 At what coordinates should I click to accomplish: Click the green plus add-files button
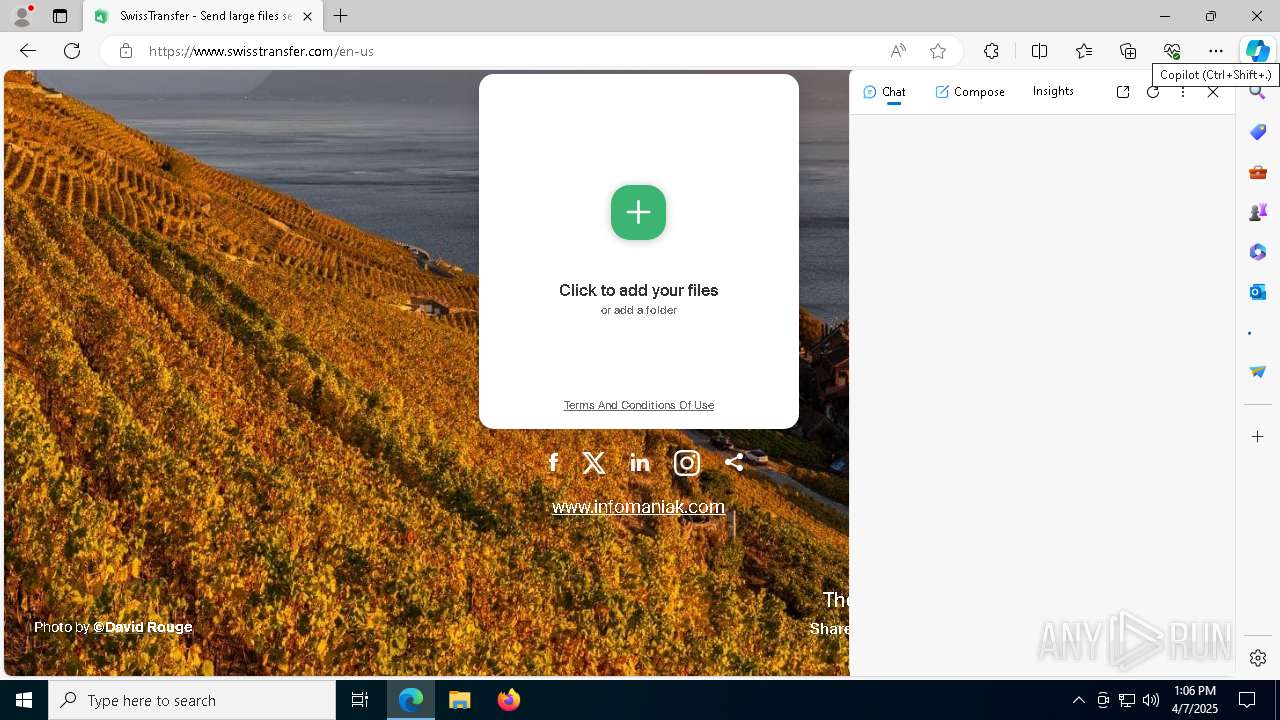coord(638,212)
